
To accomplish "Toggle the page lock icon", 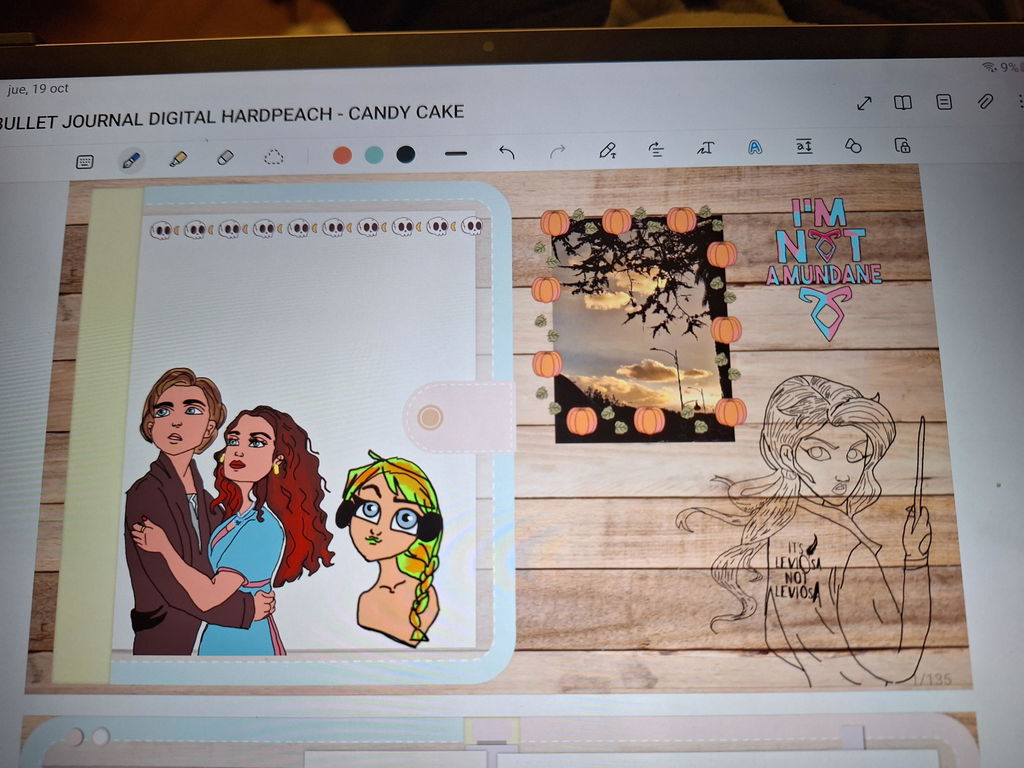I will (903, 144).
